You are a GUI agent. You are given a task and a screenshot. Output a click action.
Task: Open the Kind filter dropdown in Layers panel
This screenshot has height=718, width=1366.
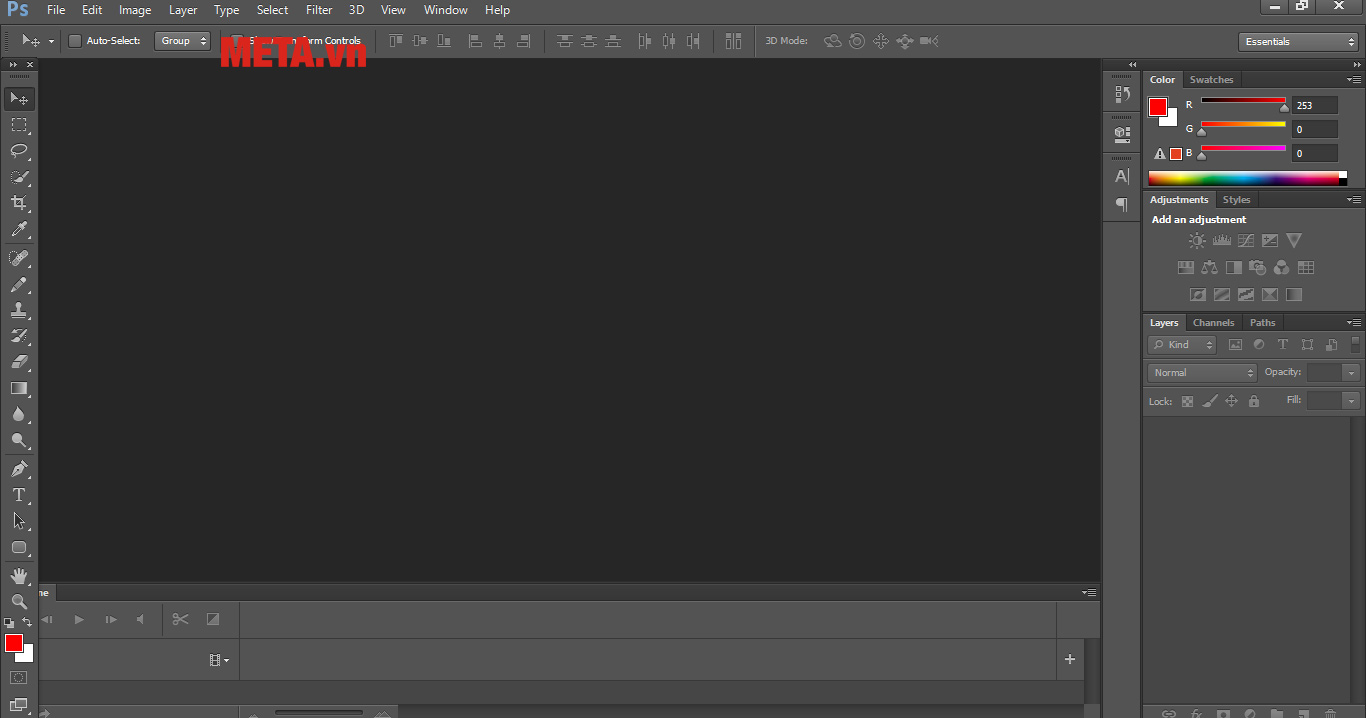1181,344
